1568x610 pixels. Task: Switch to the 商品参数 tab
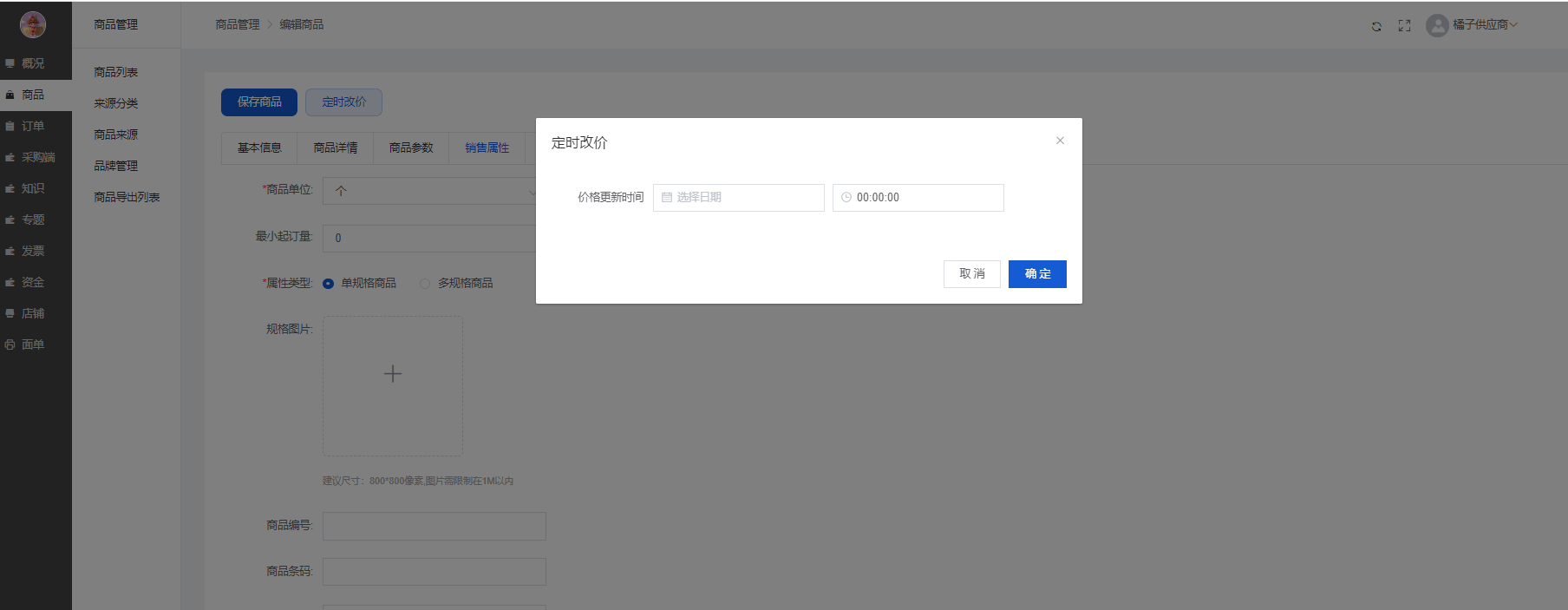[x=411, y=148]
